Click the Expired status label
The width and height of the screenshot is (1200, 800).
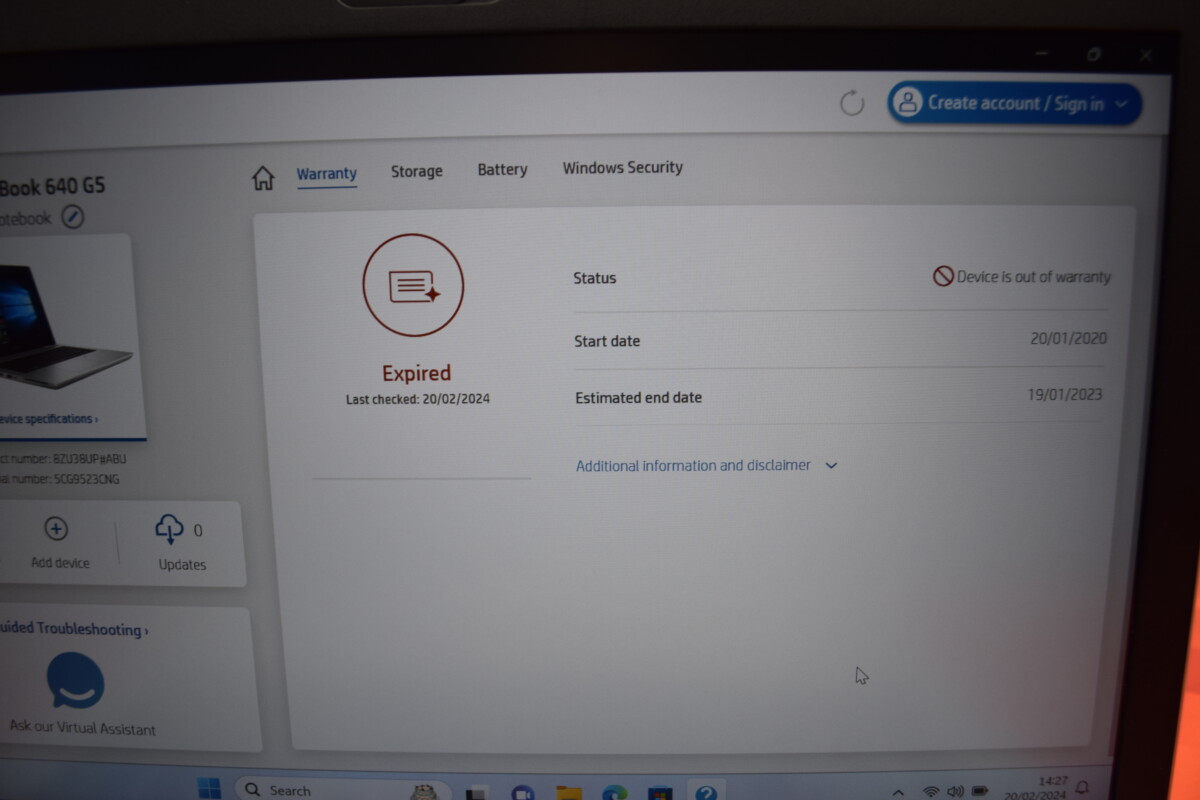(x=416, y=373)
